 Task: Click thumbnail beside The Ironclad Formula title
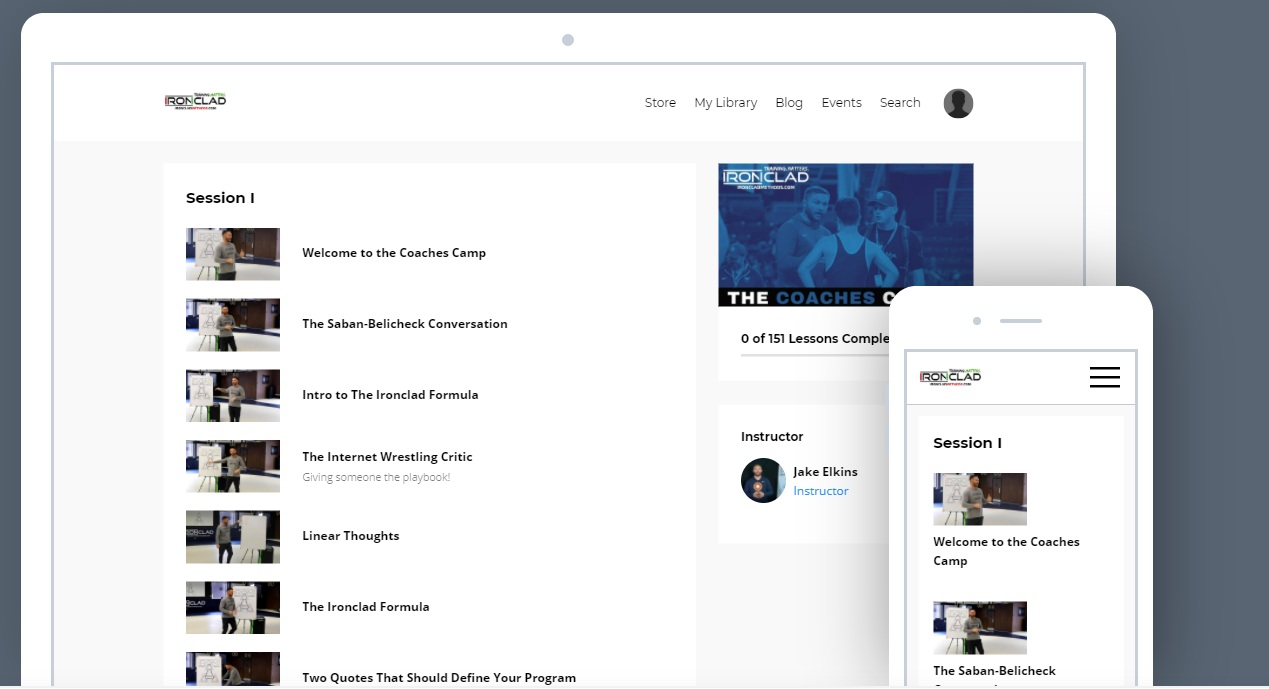click(233, 608)
